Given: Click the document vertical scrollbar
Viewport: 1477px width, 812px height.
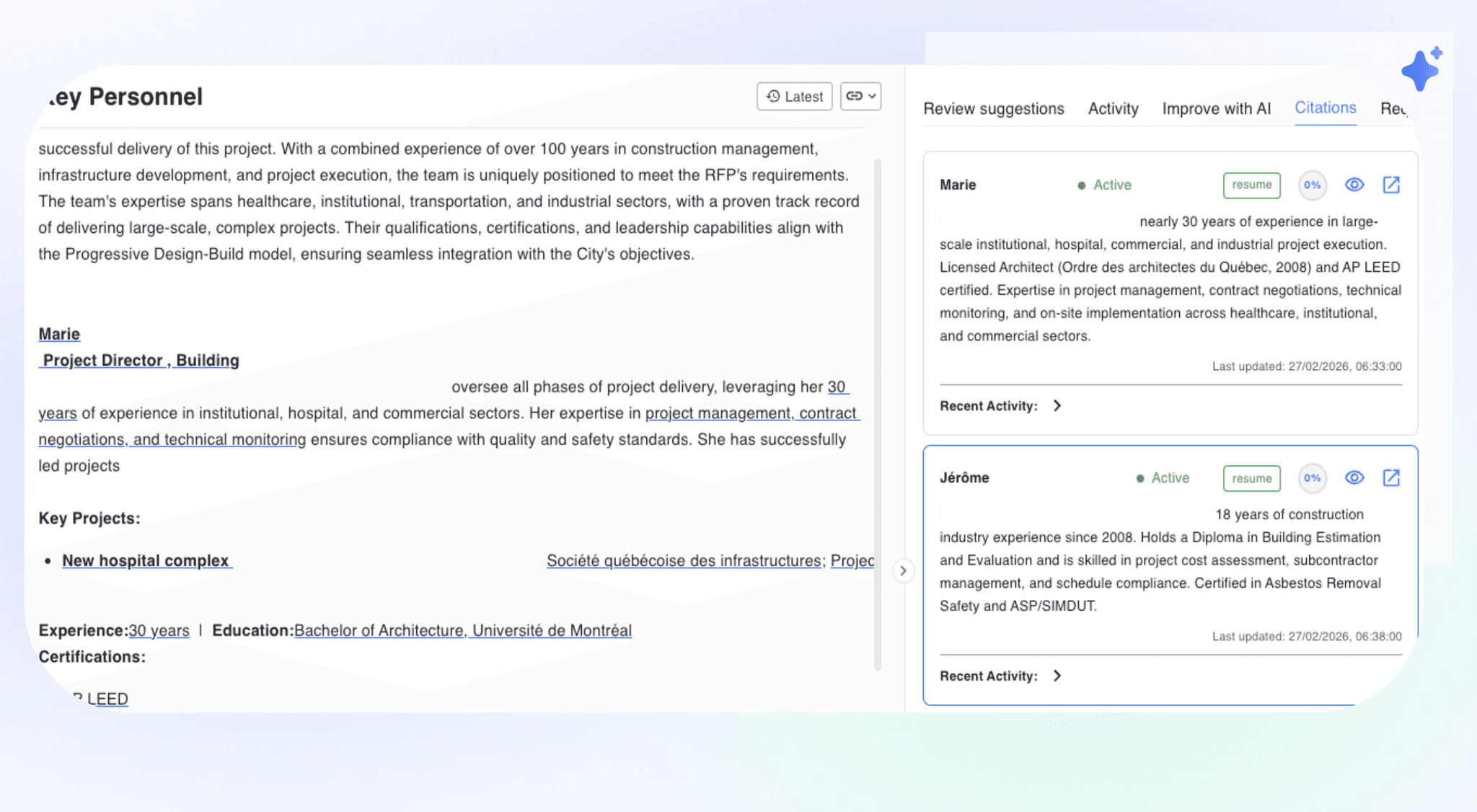Looking at the screenshot, I should coord(877,415).
